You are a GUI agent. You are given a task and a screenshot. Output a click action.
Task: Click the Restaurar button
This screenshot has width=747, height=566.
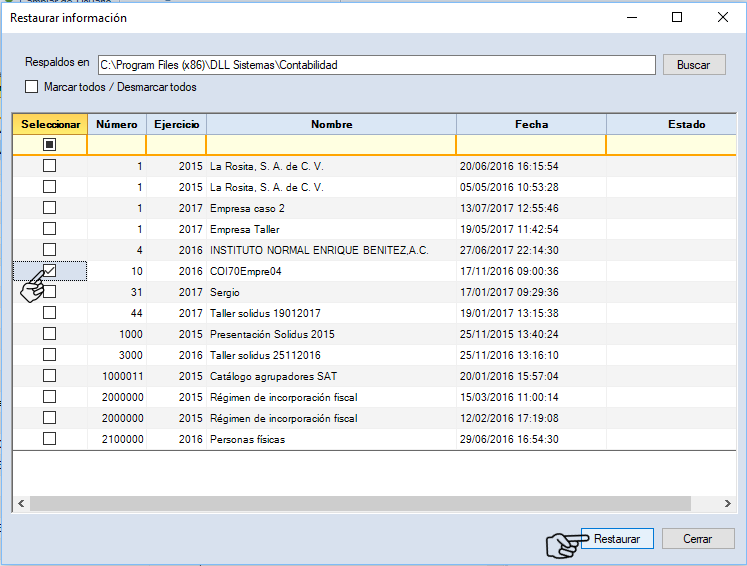click(x=616, y=538)
